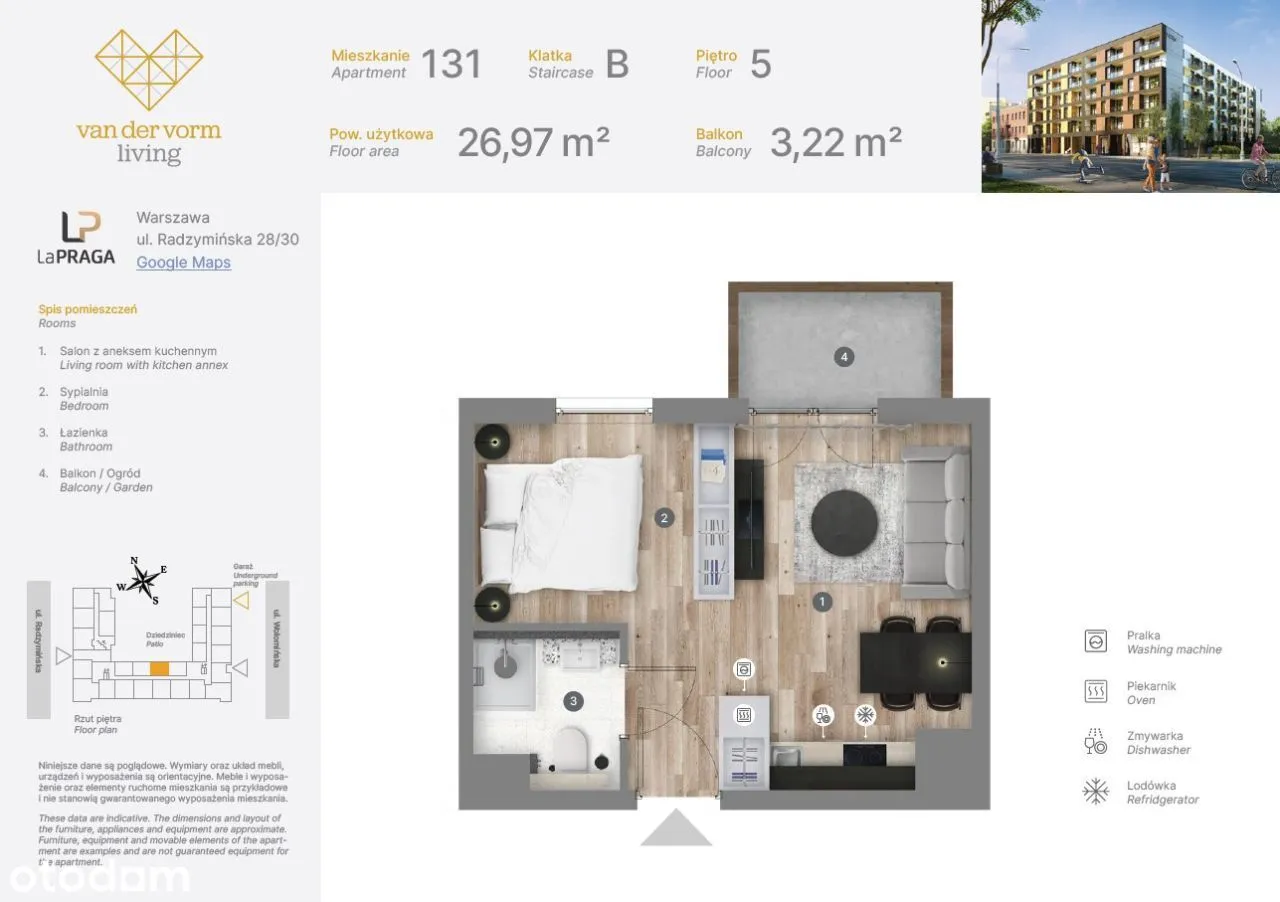Open the Google Maps link
The image size is (1280, 902).
(x=183, y=262)
